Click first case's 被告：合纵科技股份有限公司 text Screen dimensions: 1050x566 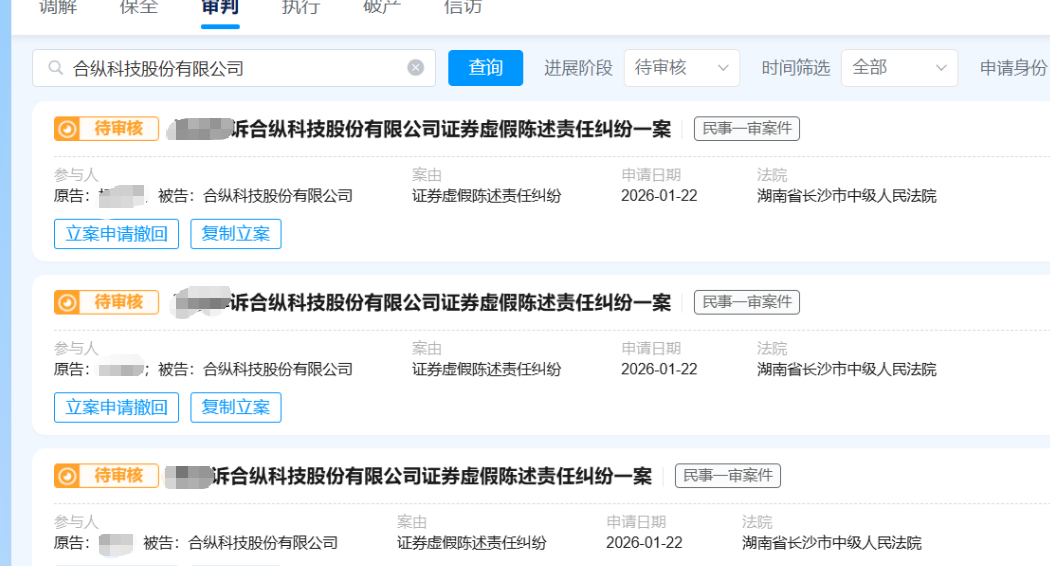[x=255, y=196]
